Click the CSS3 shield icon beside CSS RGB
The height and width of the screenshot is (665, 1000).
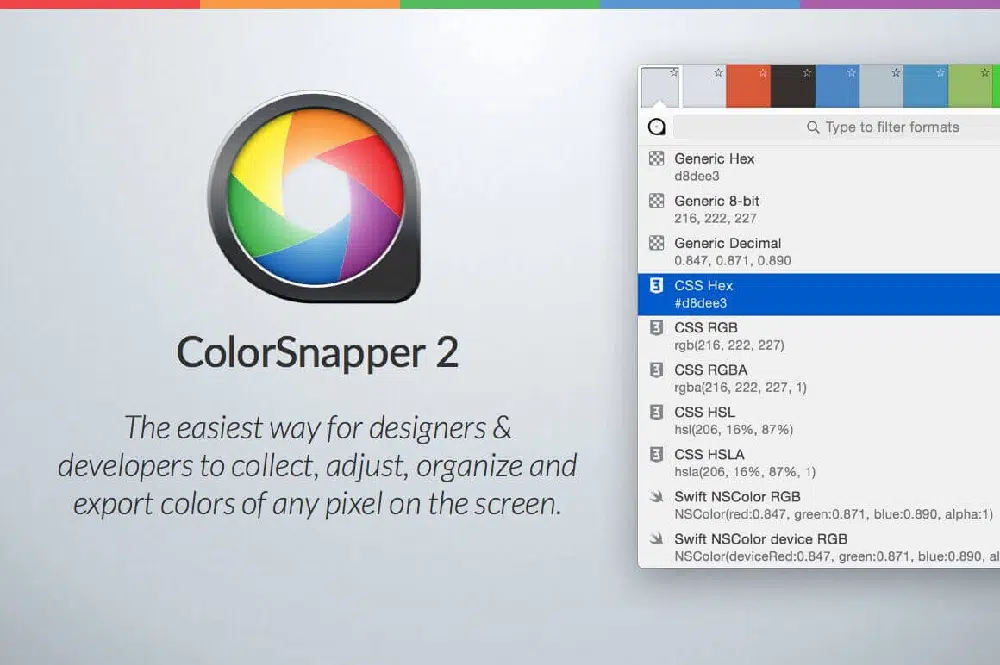point(657,328)
